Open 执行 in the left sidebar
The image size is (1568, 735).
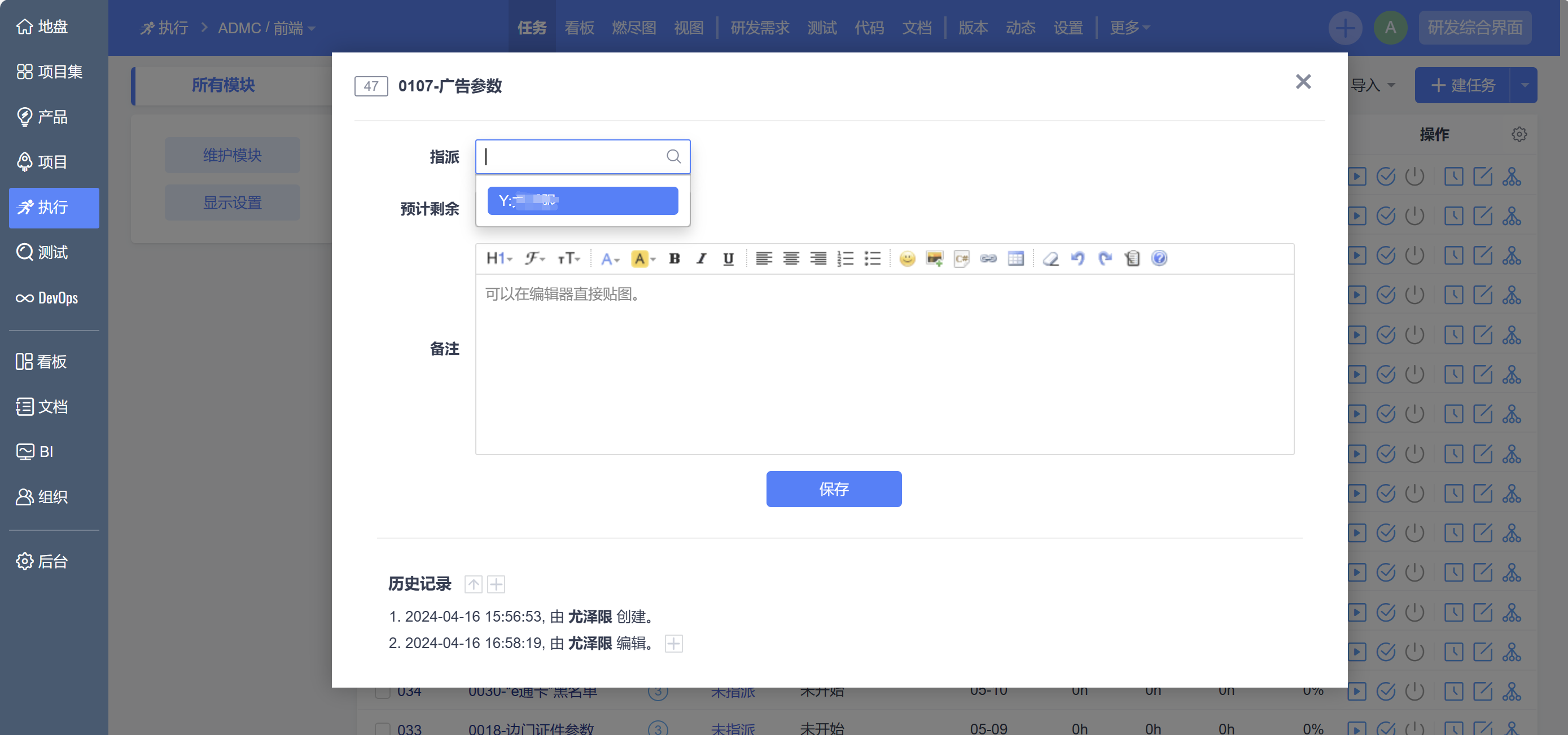point(54,208)
